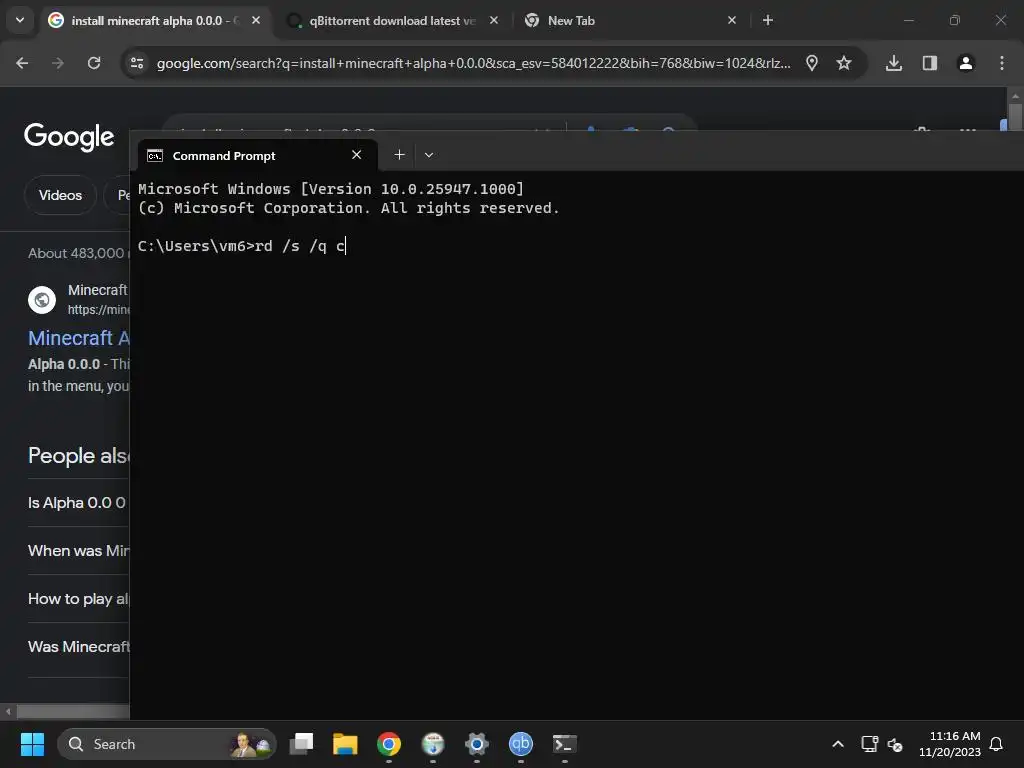
Task: Select the Videos search filter chip
Action: tap(60, 195)
